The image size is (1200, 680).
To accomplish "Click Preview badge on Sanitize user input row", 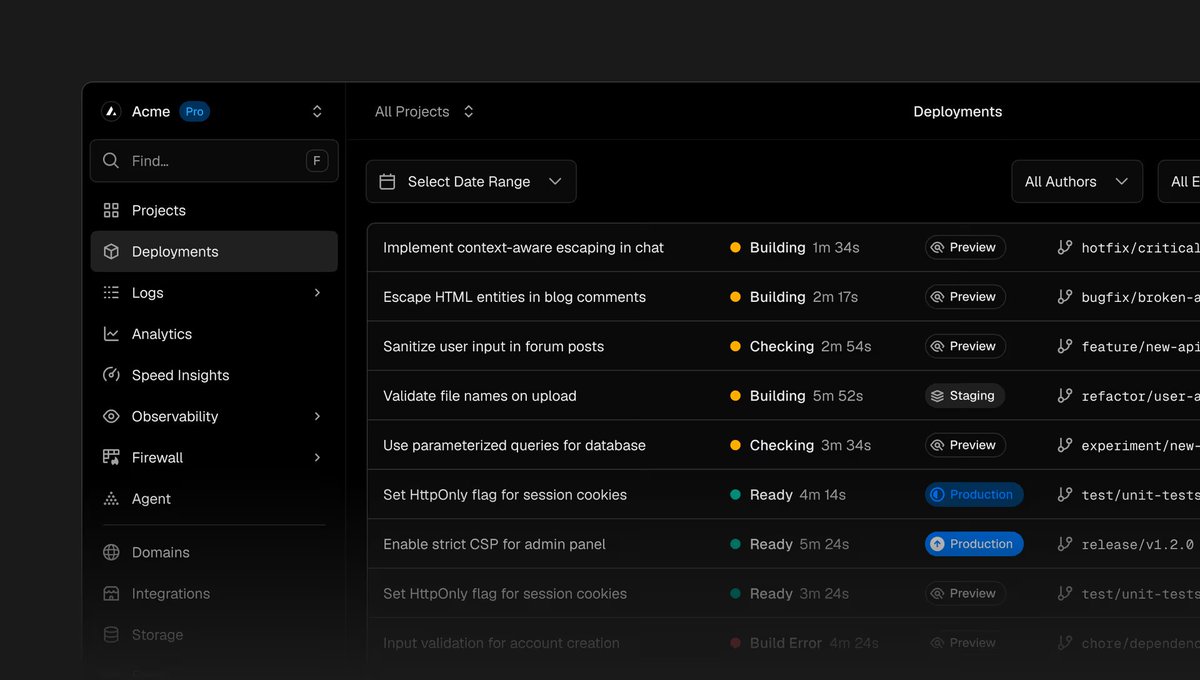I will click(x=965, y=346).
